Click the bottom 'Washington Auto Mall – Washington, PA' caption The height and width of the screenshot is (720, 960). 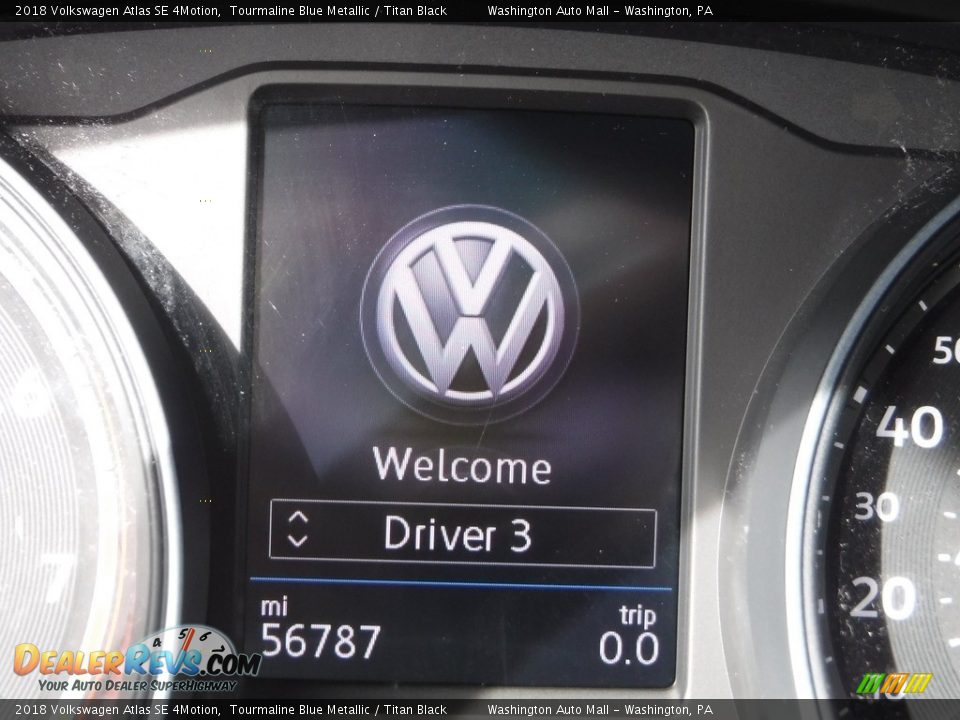pyautogui.click(x=600, y=710)
